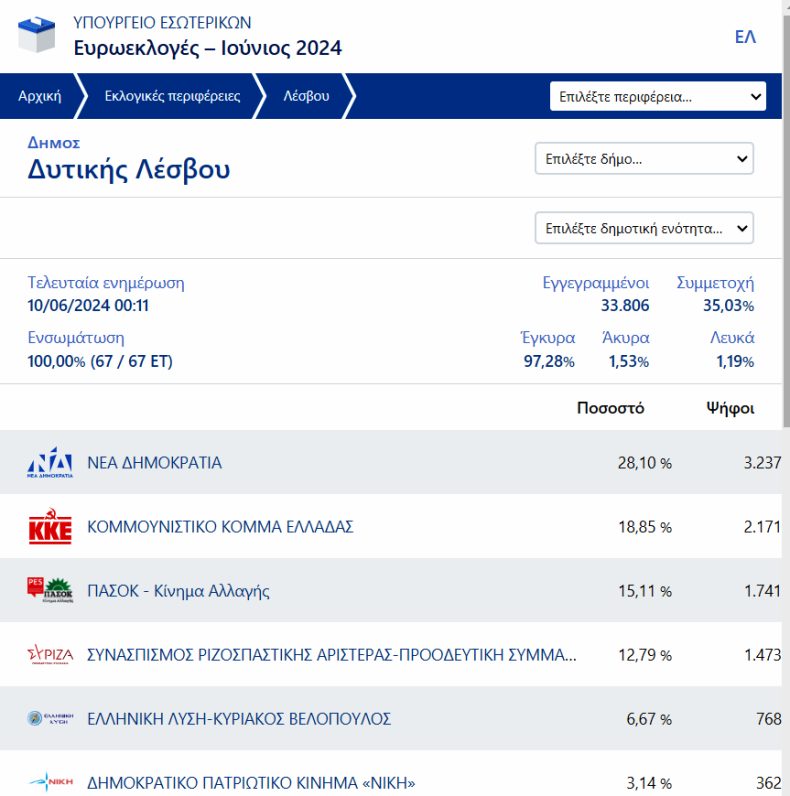790x796 pixels.
Task: Click the 18,85 % percentage value
Action: click(x=644, y=527)
